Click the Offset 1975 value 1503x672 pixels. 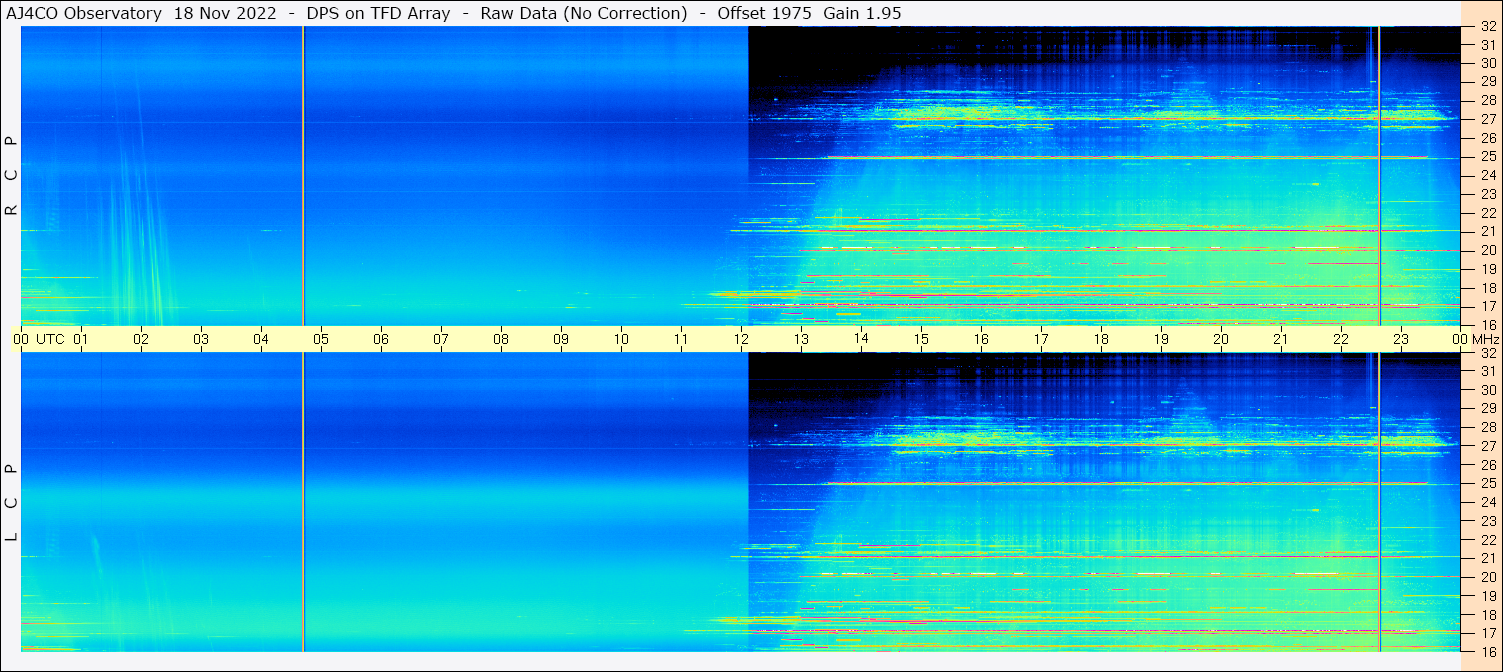(764, 13)
